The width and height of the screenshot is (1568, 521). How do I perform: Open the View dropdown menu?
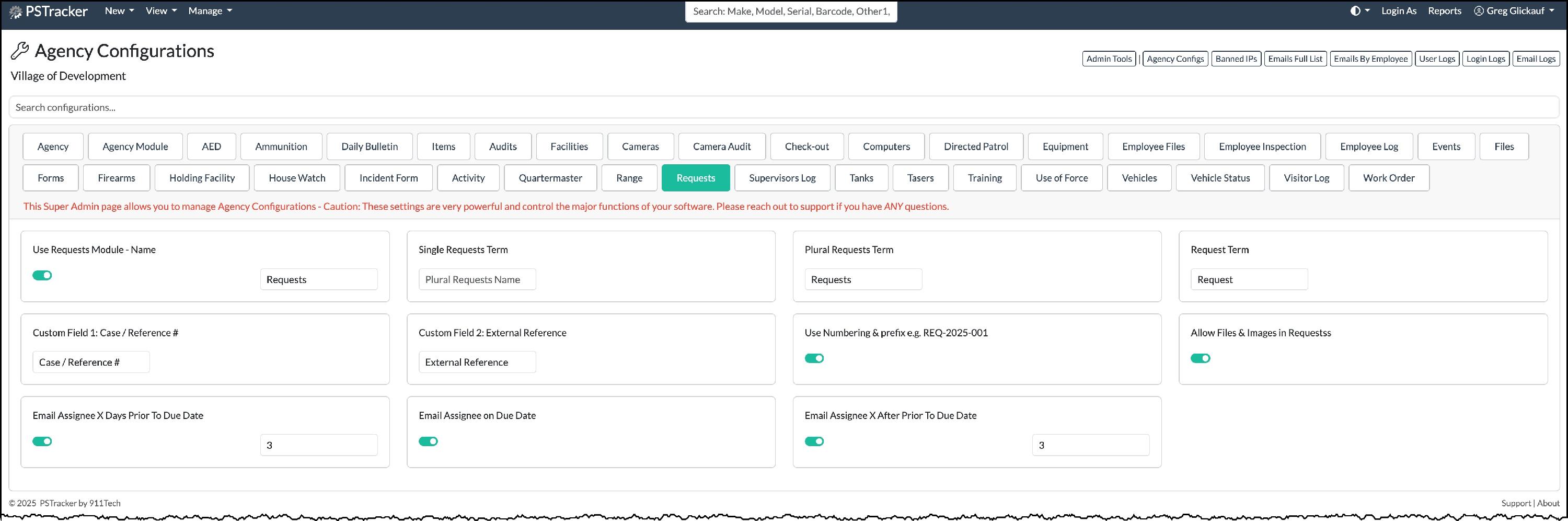162,11
